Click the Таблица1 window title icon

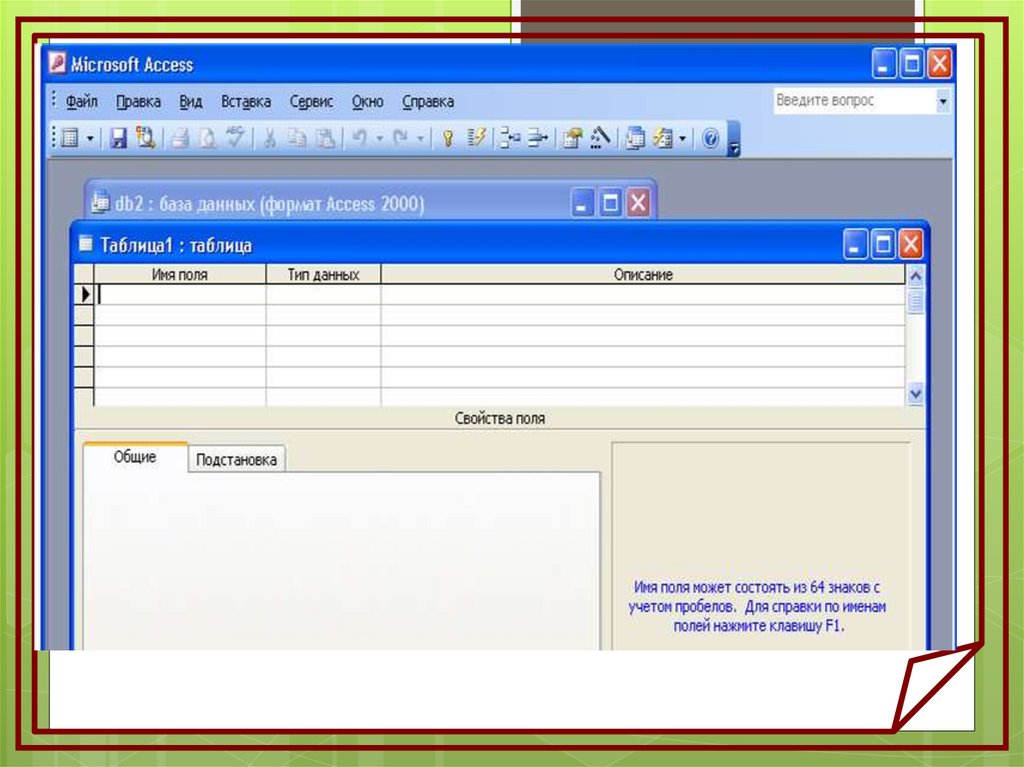tap(86, 244)
